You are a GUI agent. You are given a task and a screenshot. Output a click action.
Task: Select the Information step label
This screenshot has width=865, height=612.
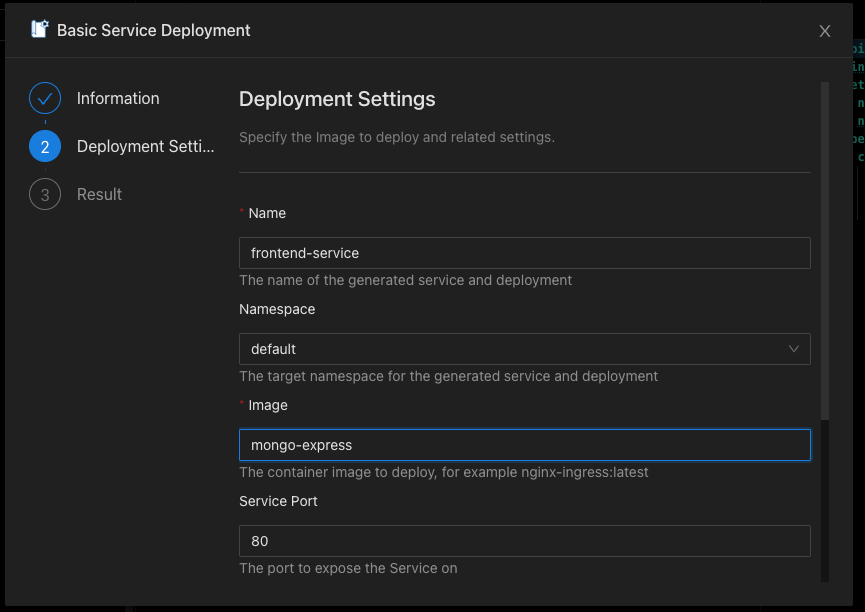pos(118,98)
